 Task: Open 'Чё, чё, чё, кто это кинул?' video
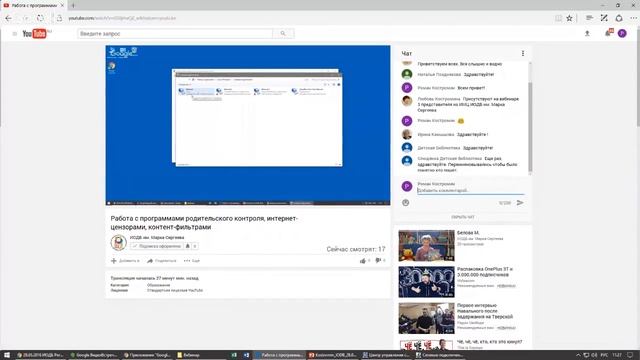(489, 342)
